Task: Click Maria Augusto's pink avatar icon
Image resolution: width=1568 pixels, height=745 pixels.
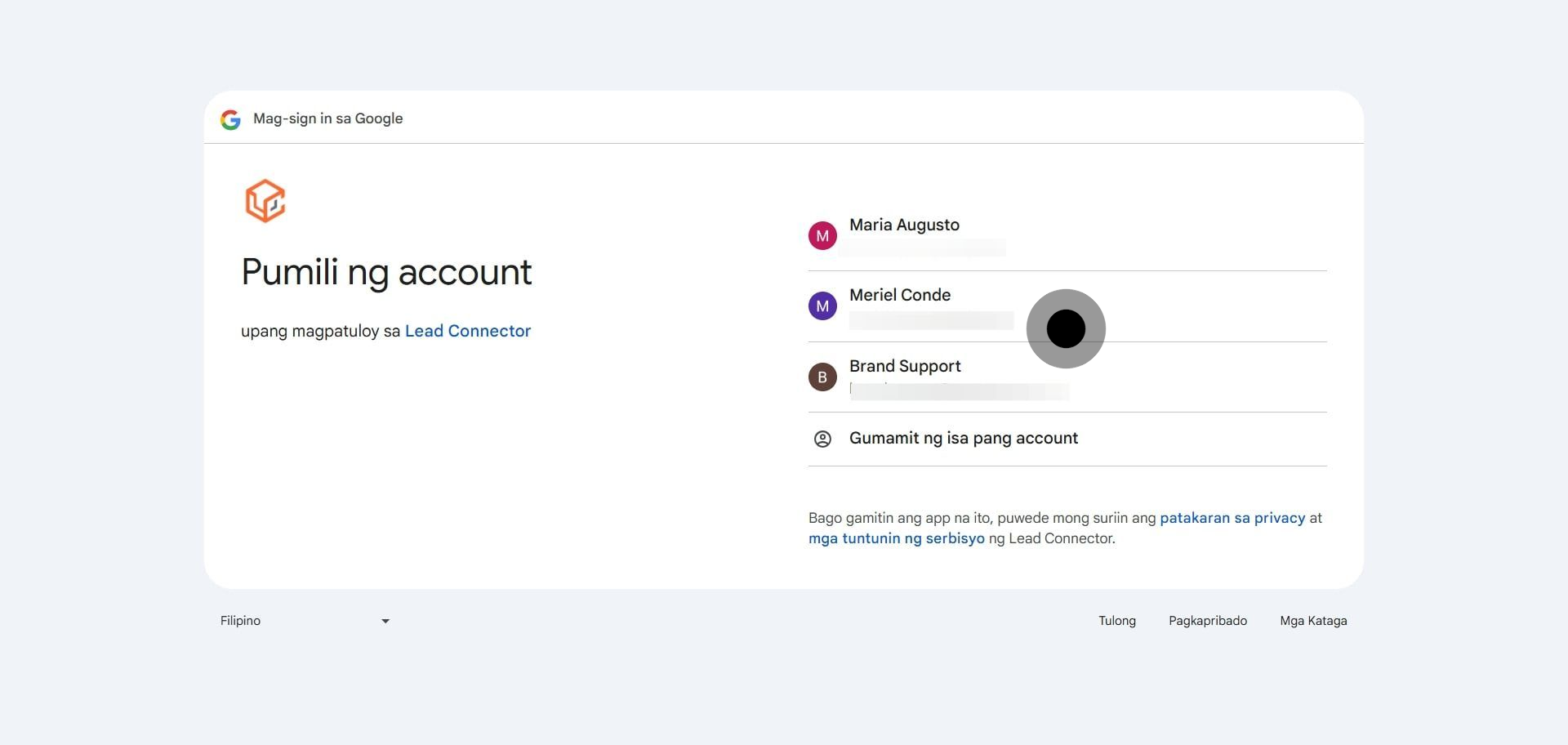Action: point(822,236)
